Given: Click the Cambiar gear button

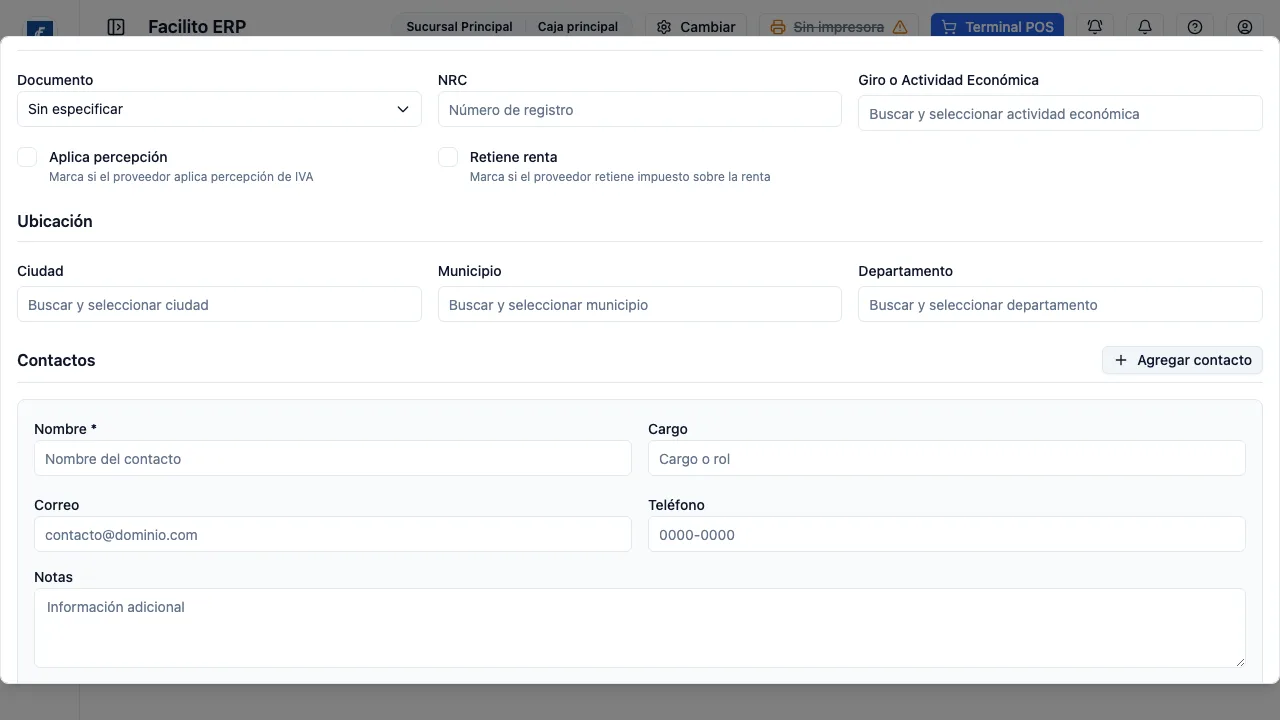Looking at the screenshot, I should (696, 27).
